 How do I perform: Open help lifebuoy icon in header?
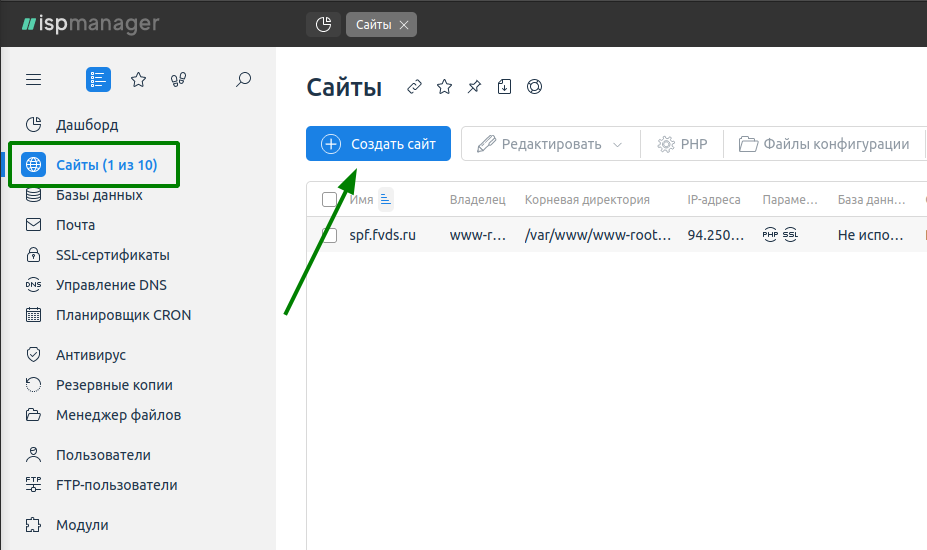pyautogui.click(x=534, y=87)
